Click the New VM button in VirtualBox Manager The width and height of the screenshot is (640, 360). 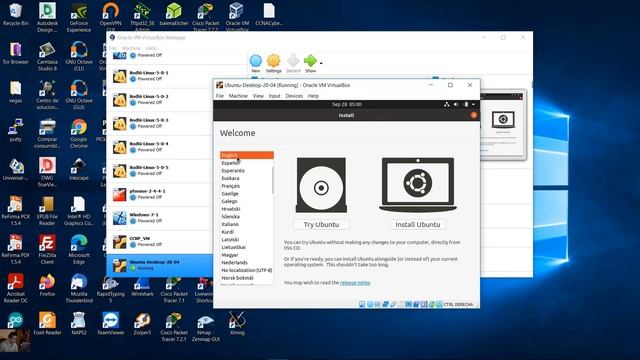click(x=256, y=63)
